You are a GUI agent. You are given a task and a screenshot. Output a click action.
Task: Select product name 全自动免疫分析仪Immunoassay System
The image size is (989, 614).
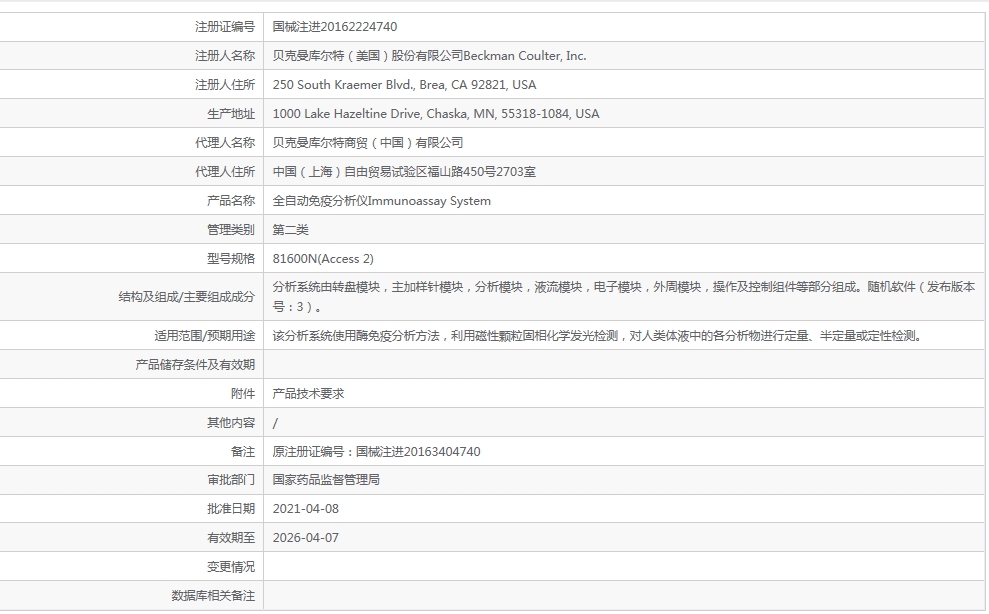pos(382,201)
